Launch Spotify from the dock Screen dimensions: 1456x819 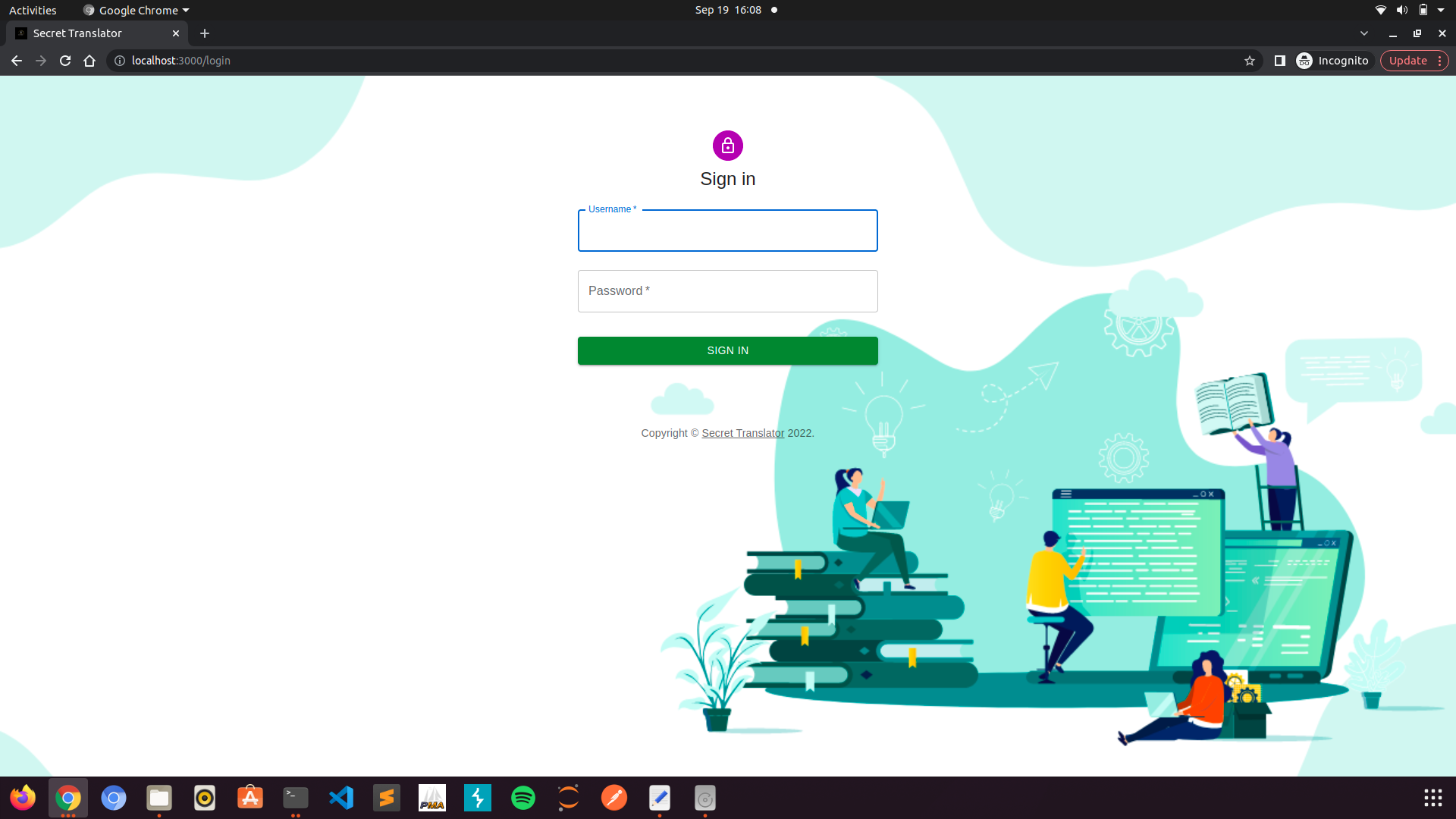523,798
